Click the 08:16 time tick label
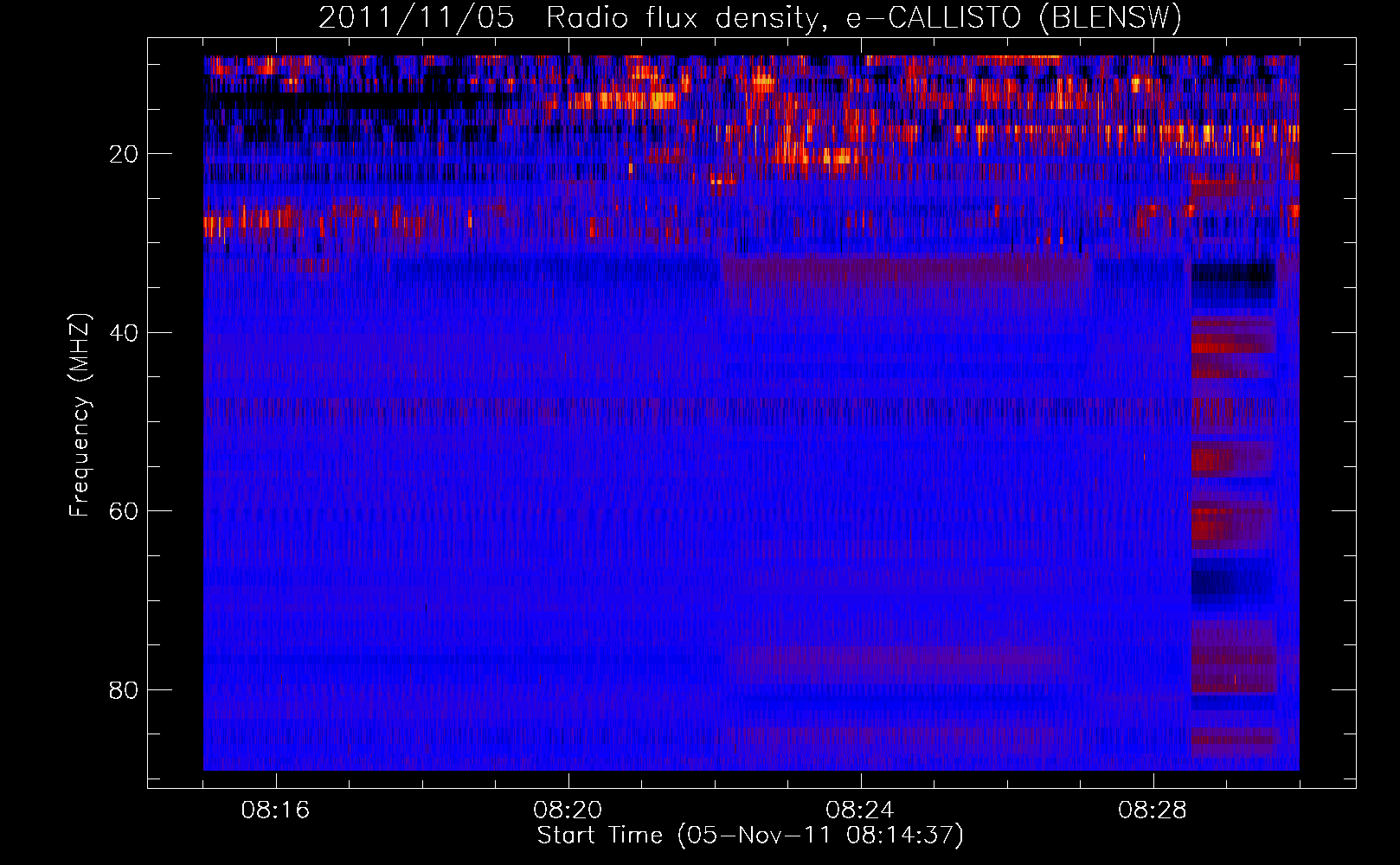The image size is (1400, 865). [x=276, y=811]
